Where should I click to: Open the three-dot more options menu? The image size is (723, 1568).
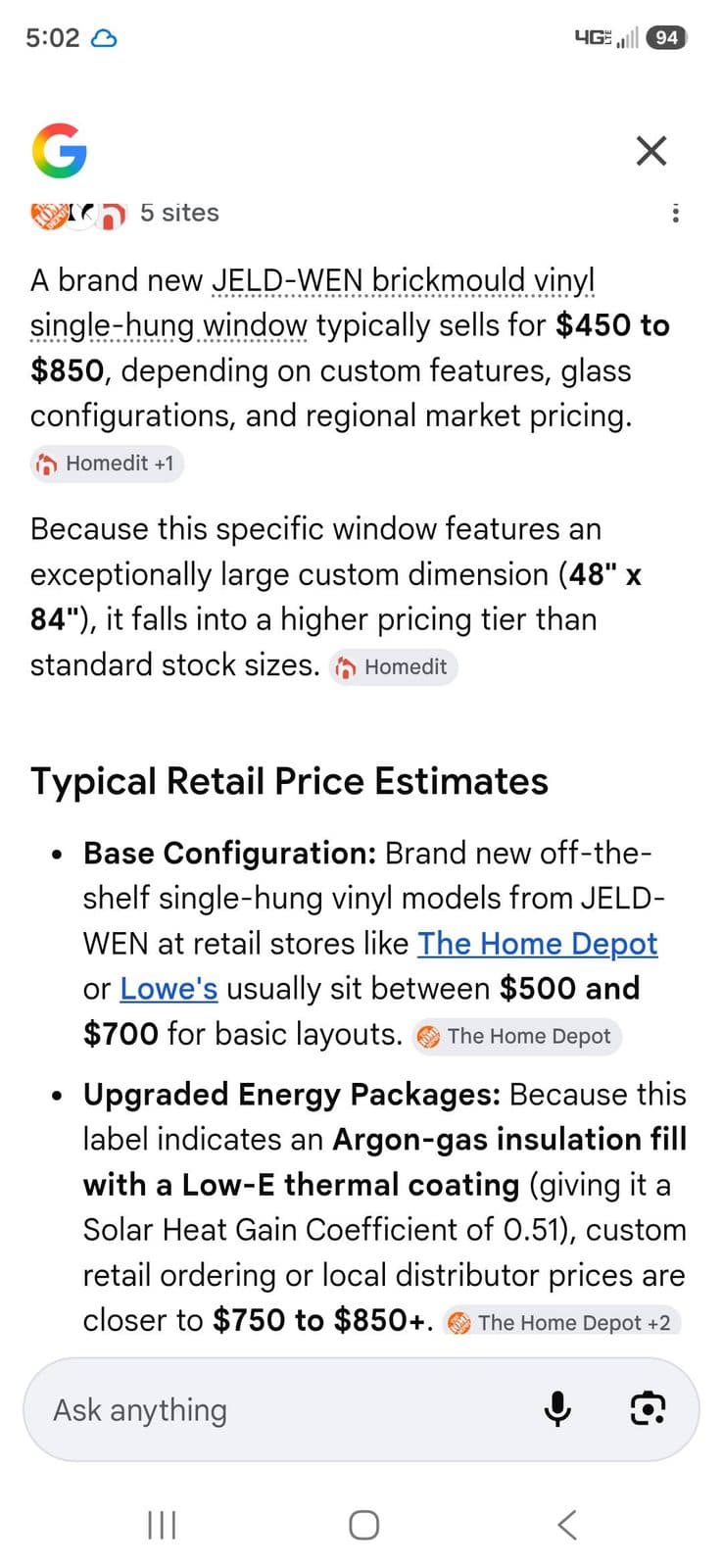pyautogui.click(x=675, y=213)
